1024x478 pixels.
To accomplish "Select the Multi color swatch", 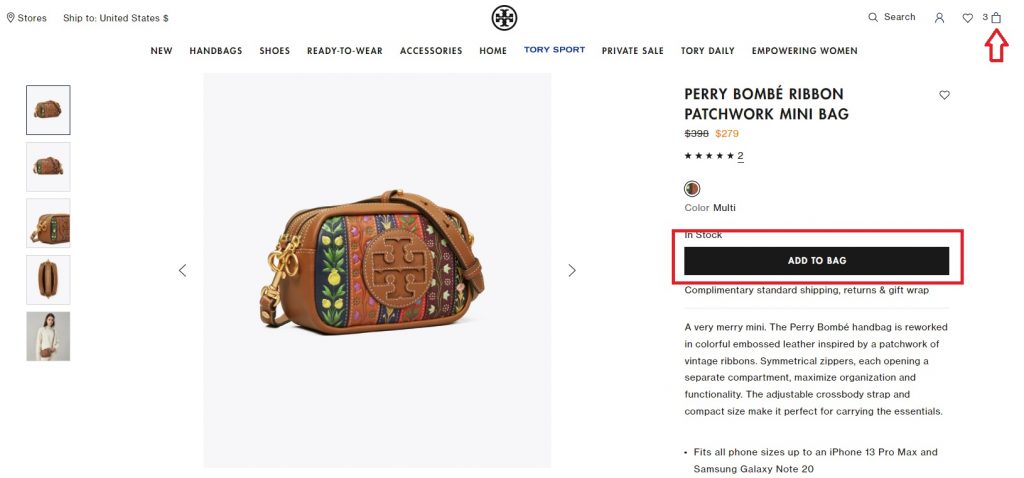I will pyautogui.click(x=692, y=189).
